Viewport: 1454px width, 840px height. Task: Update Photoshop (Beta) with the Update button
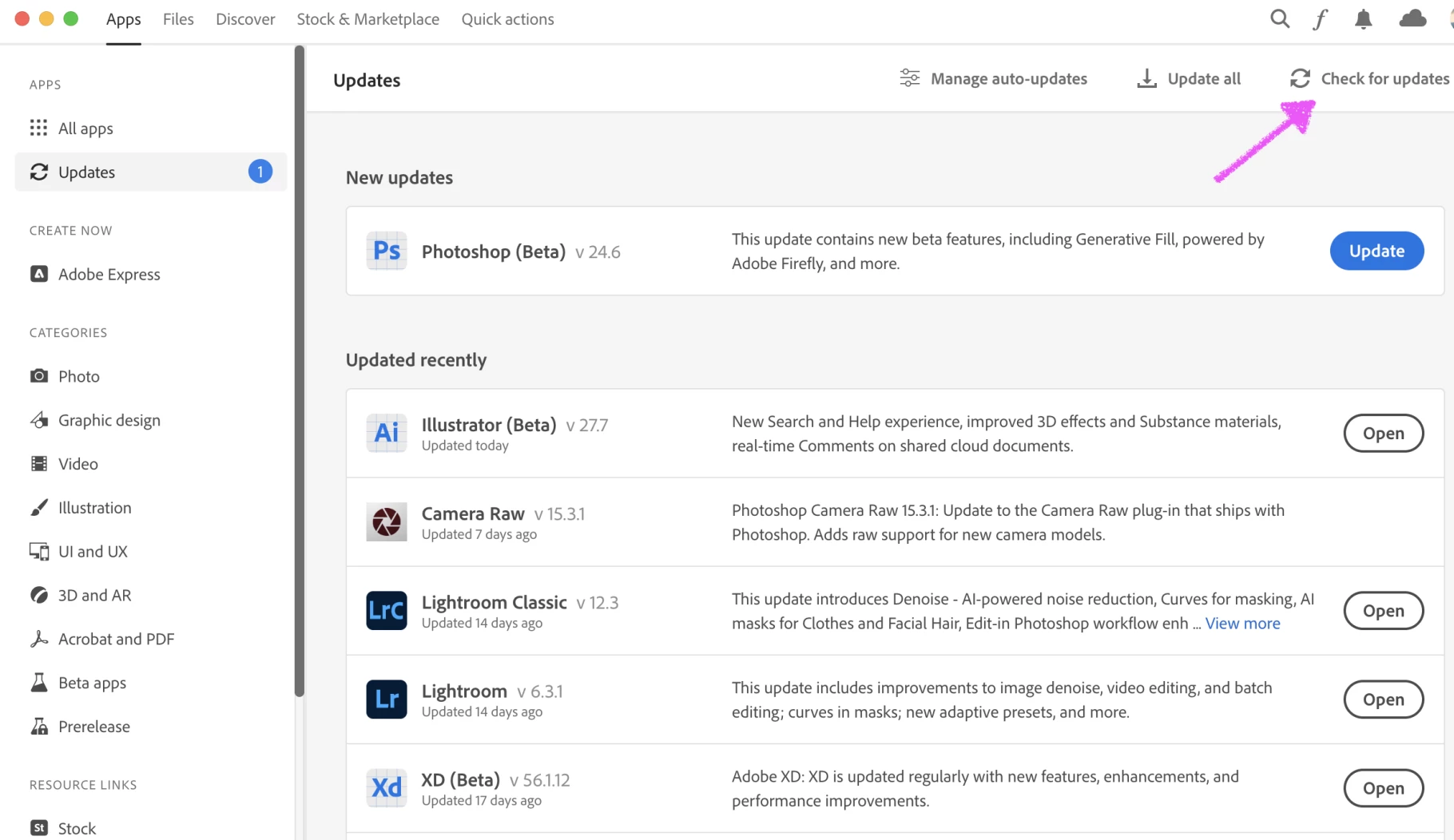1377,251
